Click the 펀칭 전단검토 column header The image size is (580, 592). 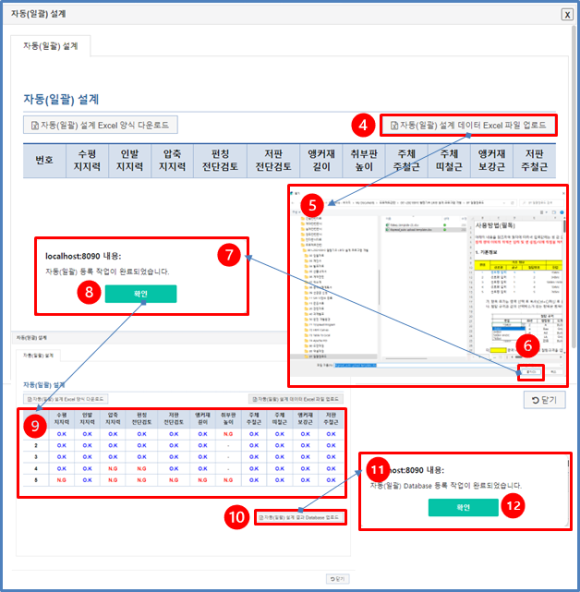pos(220,160)
